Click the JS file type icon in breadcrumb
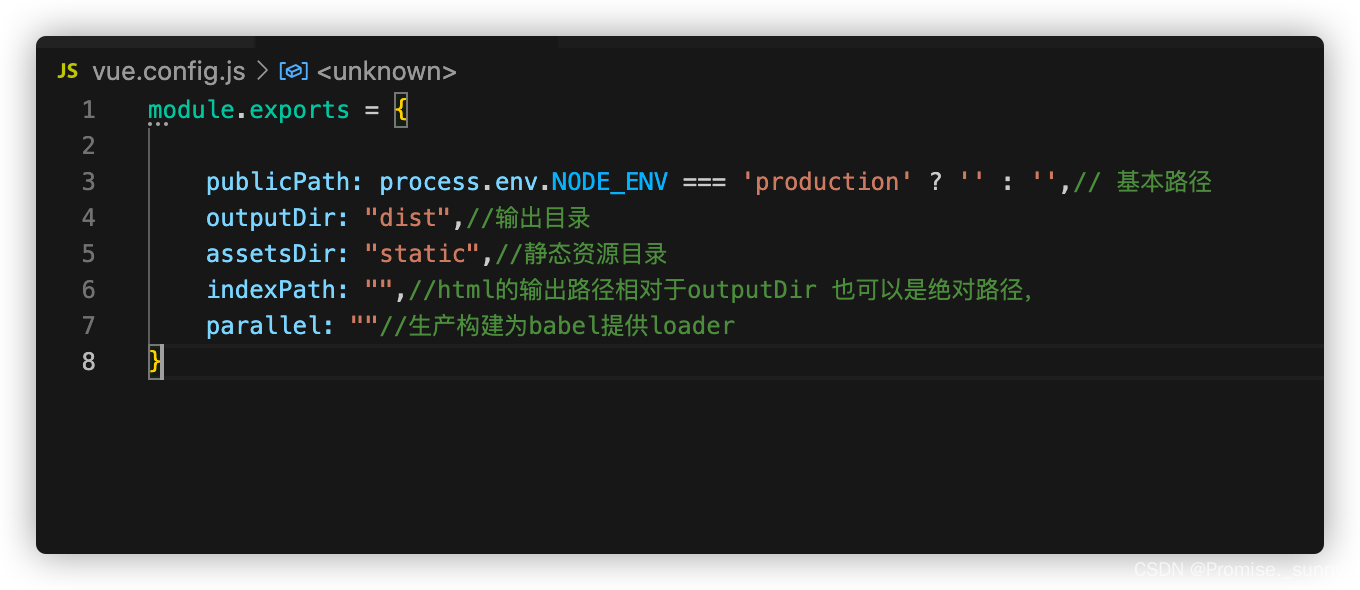Screen dimensions: 1360x590 (x=67, y=71)
